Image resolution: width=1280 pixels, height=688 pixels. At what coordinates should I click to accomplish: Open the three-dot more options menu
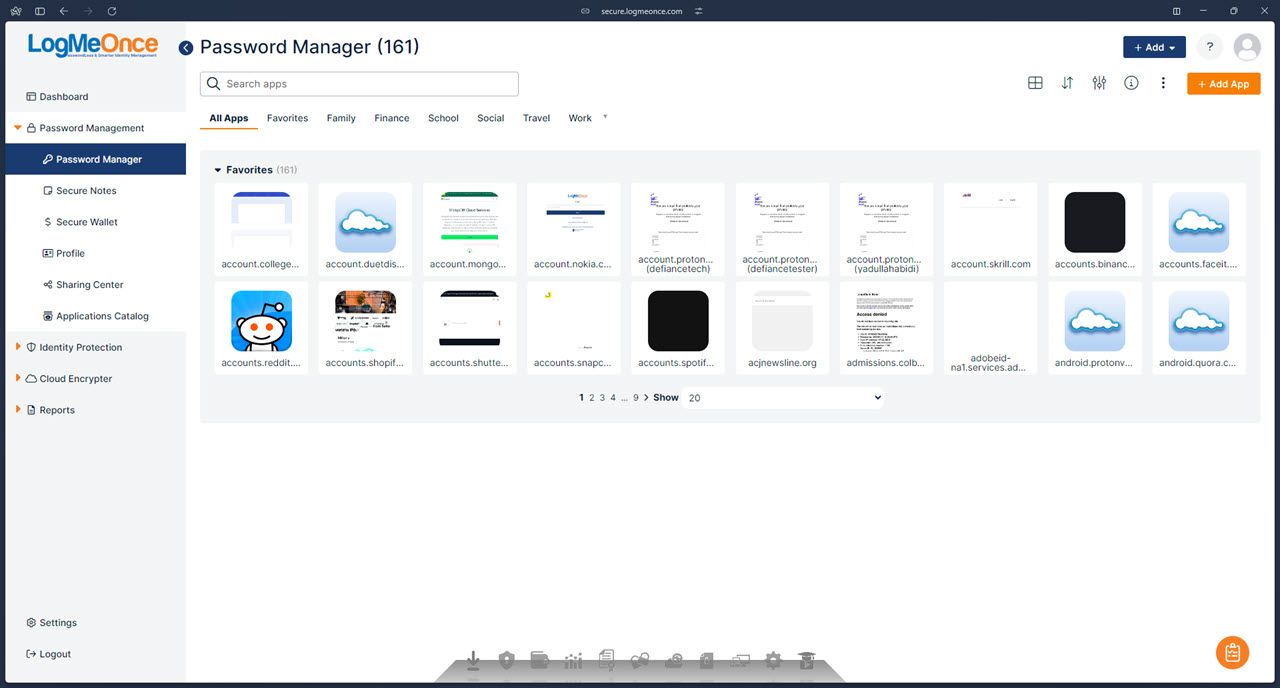coord(1163,83)
